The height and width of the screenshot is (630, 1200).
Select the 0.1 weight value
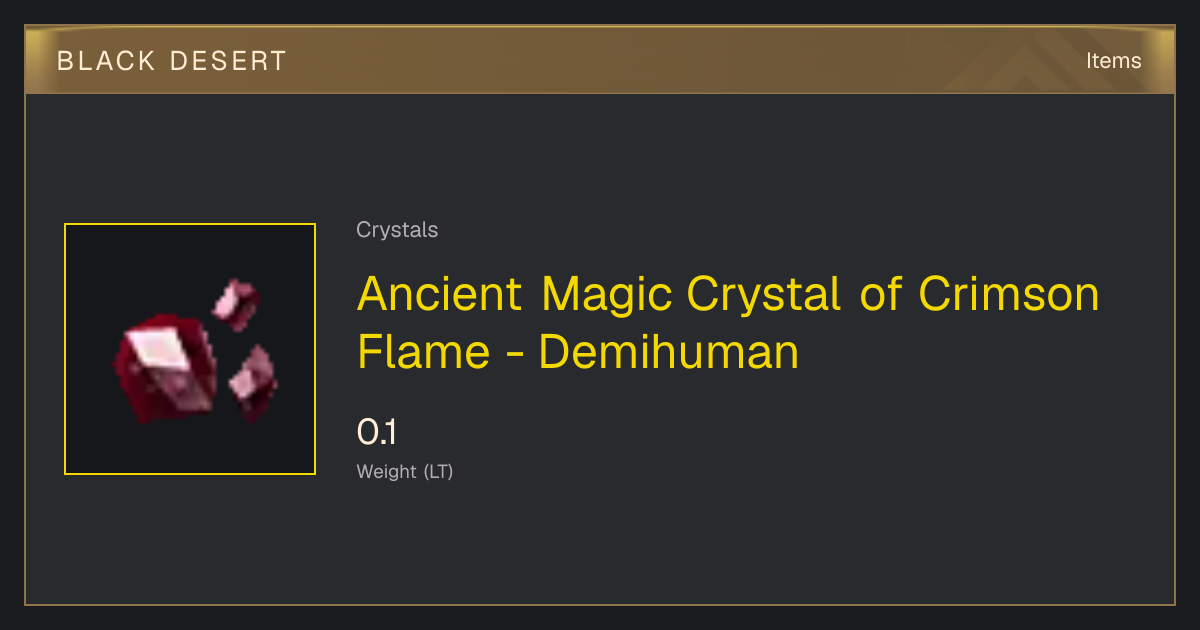377,433
